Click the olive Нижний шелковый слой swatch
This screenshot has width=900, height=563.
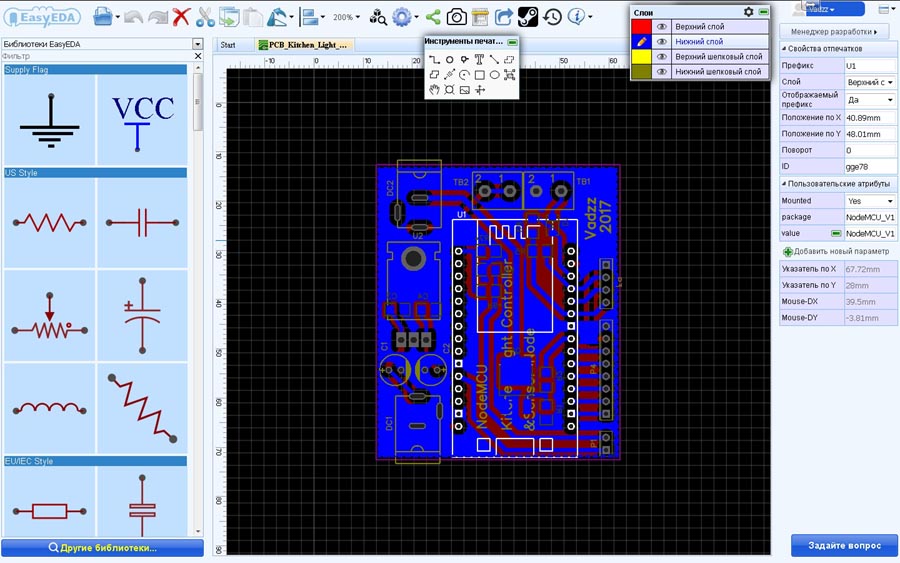(x=641, y=72)
